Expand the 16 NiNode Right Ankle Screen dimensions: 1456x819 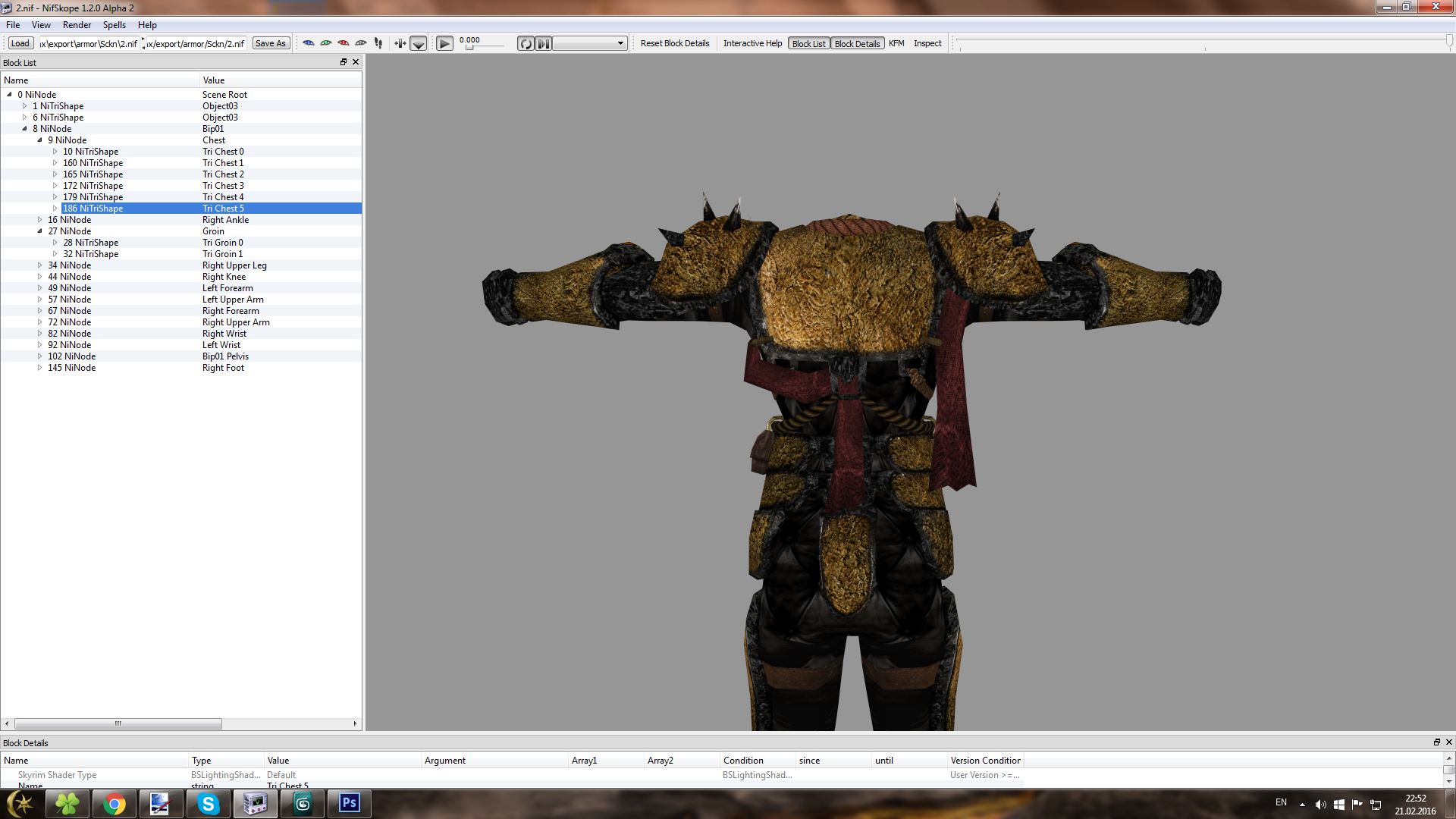(39, 220)
